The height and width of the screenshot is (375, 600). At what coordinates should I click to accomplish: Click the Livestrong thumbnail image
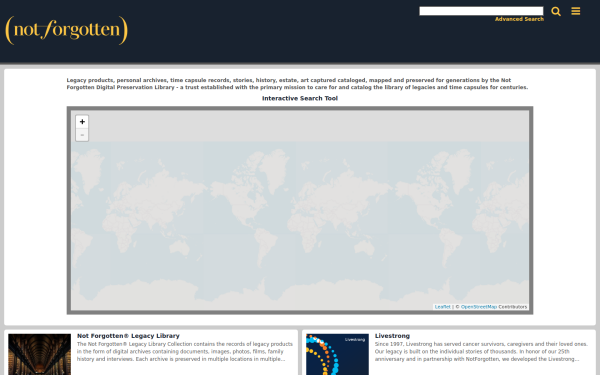[x=337, y=354]
